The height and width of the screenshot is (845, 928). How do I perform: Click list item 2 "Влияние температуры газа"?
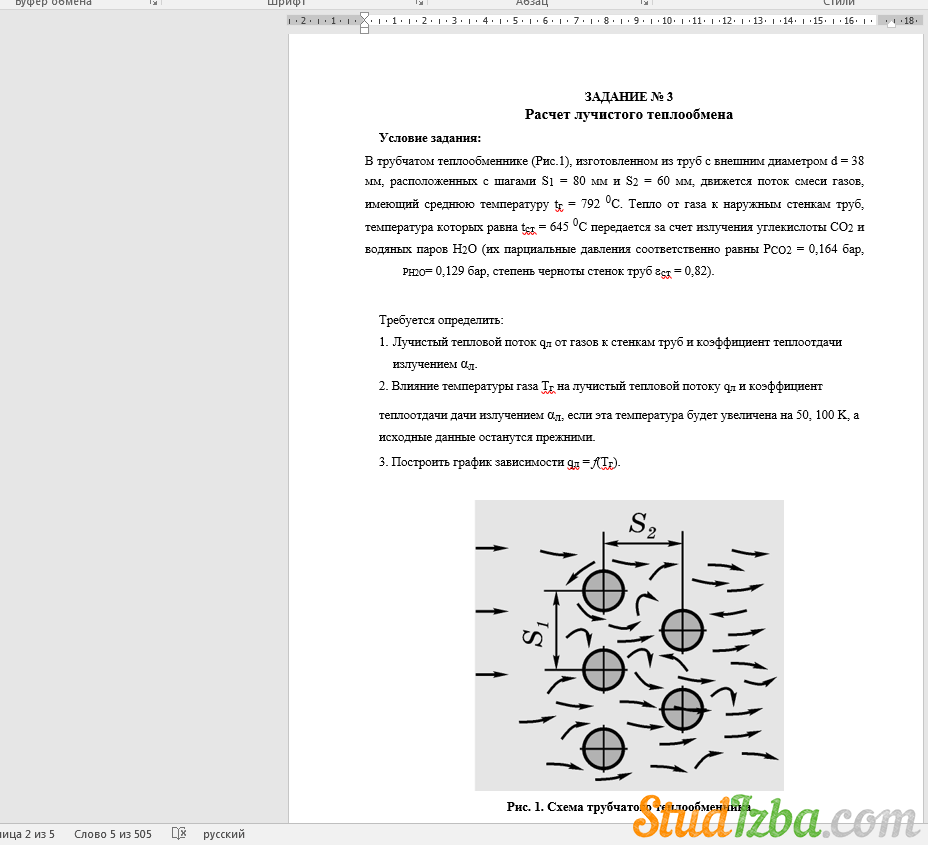(x=465, y=386)
